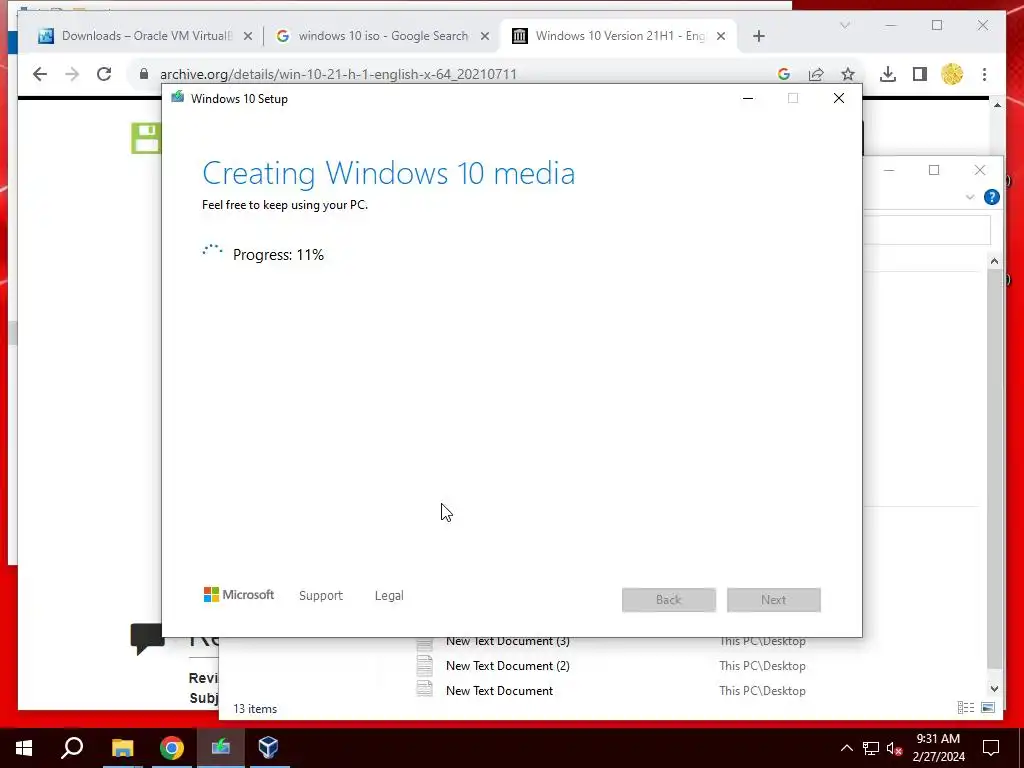Close the Windows 10 Version 21H1 tab

[720, 36]
